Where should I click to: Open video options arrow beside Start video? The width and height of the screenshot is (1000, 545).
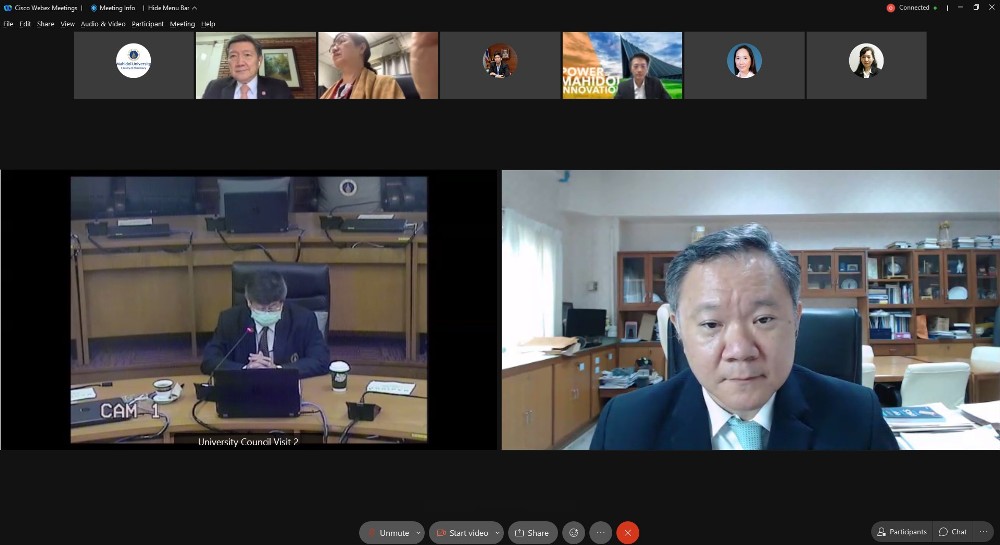click(497, 533)
